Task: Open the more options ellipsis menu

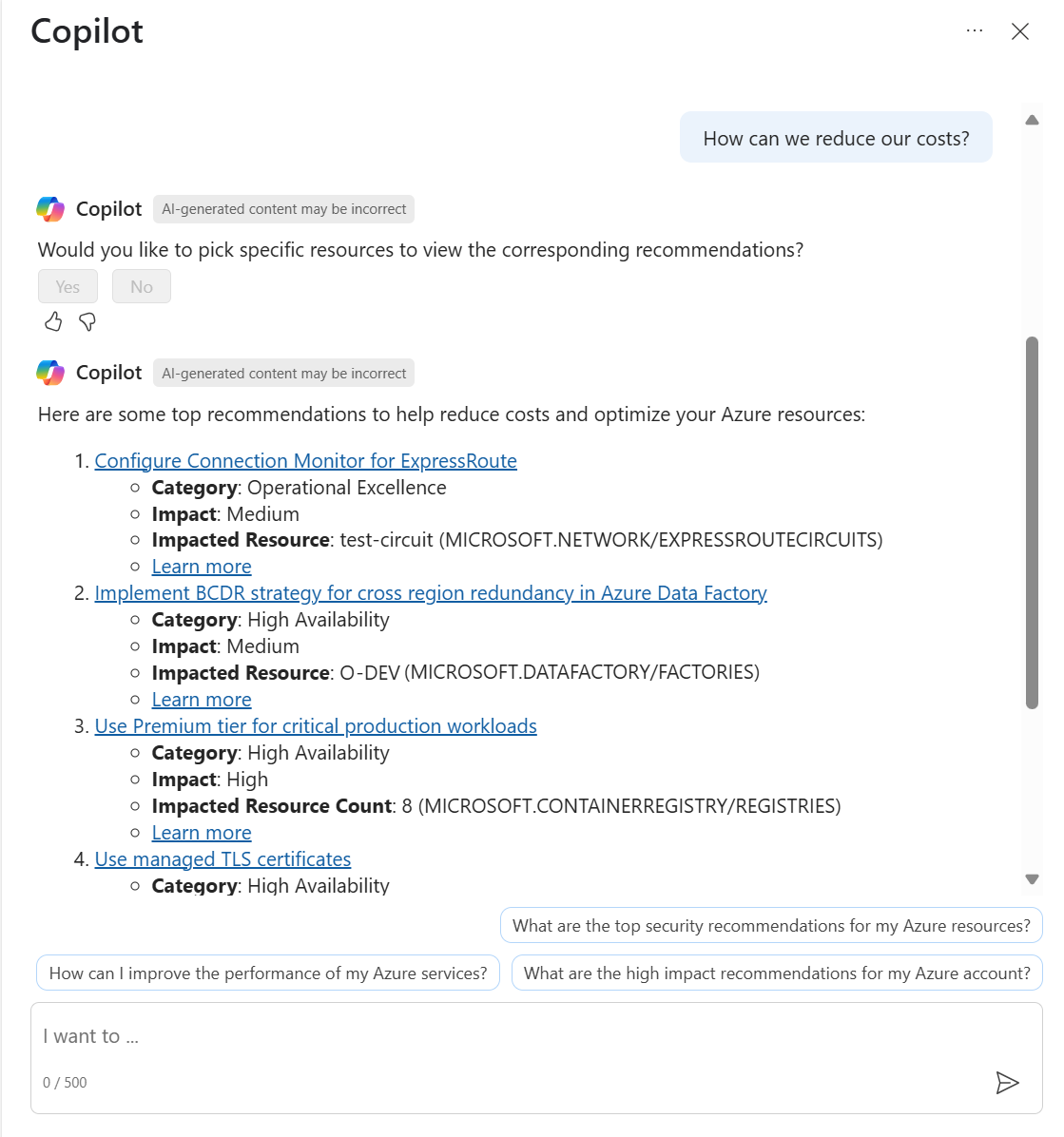Action: coord(975,30)
